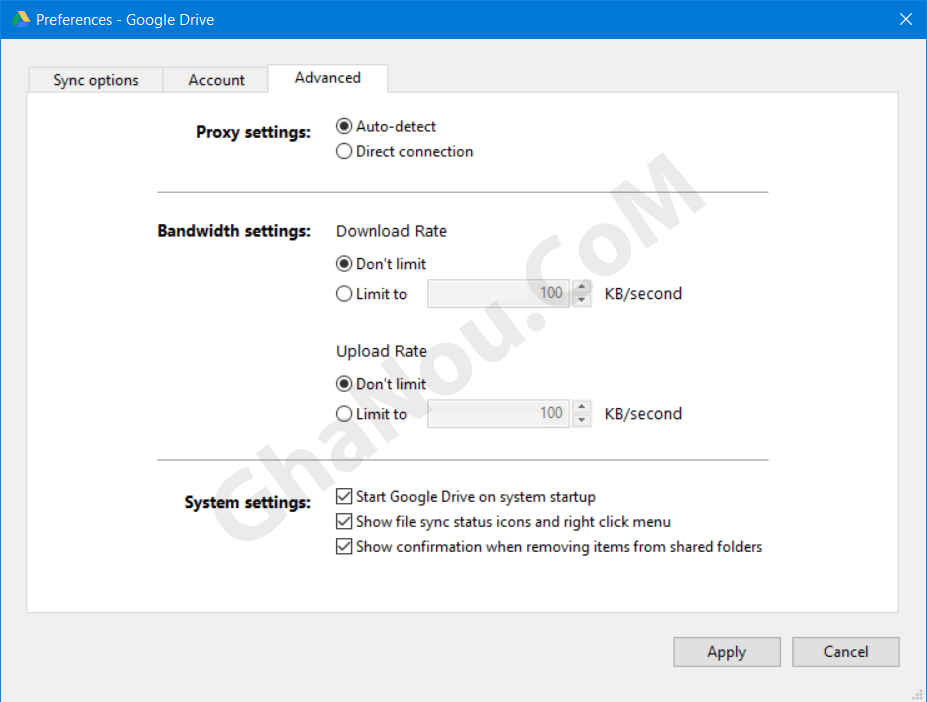Click the System settings label

point(247,502)
